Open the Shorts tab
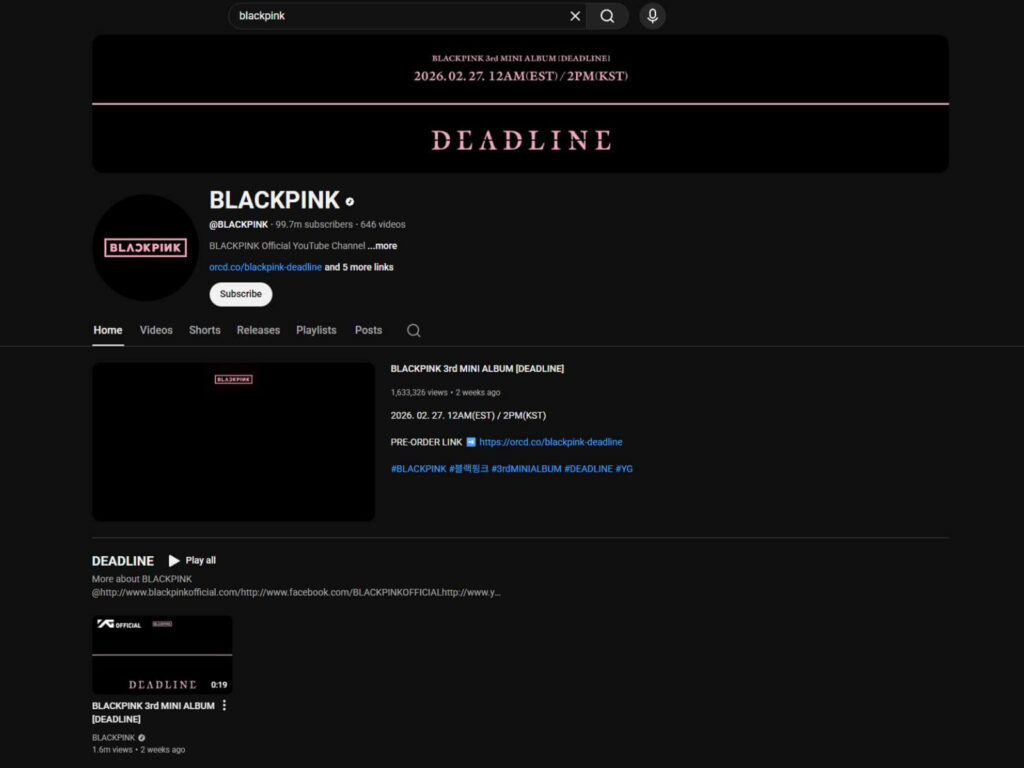The height and width of the screenshot is (768, 1024). 204,330
